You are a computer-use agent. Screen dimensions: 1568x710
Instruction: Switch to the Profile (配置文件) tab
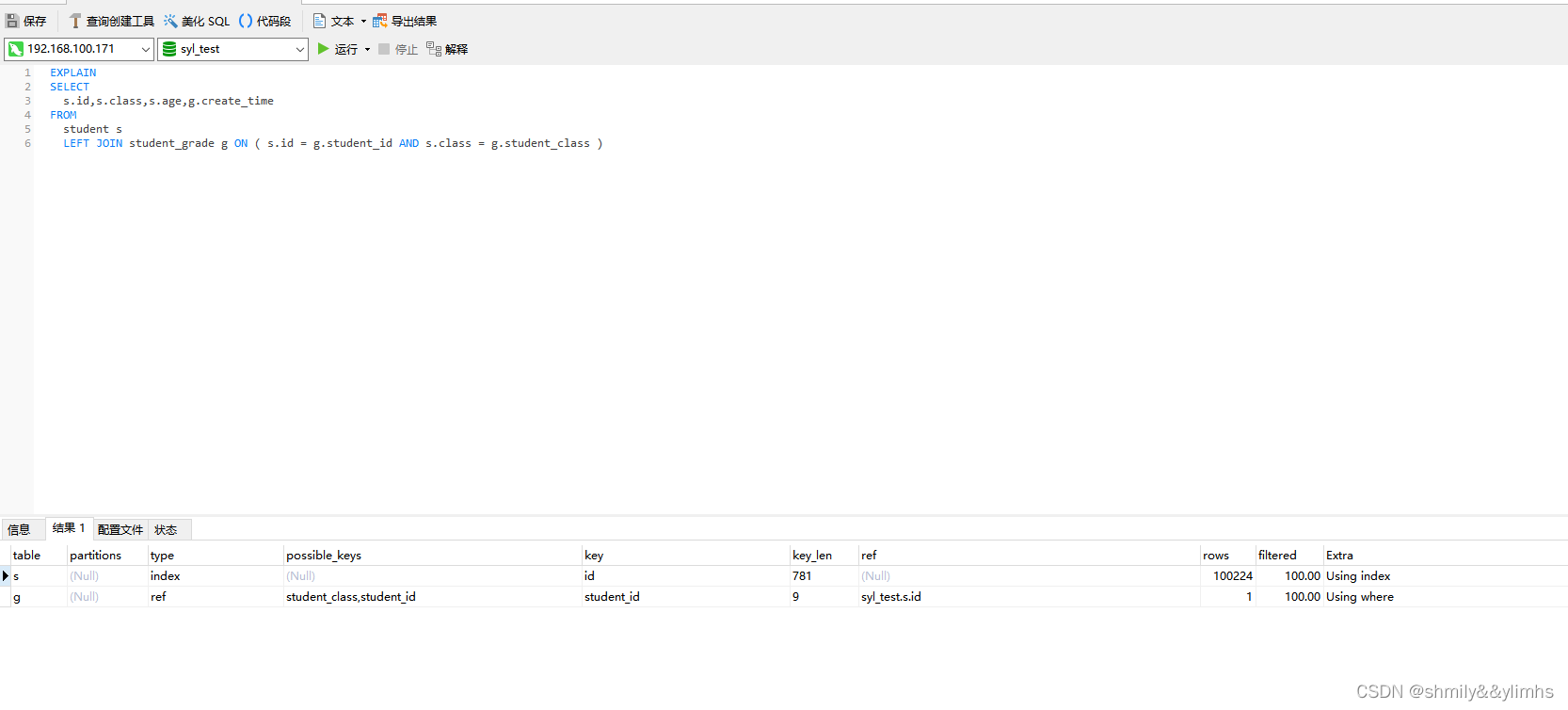pos(120,529)
